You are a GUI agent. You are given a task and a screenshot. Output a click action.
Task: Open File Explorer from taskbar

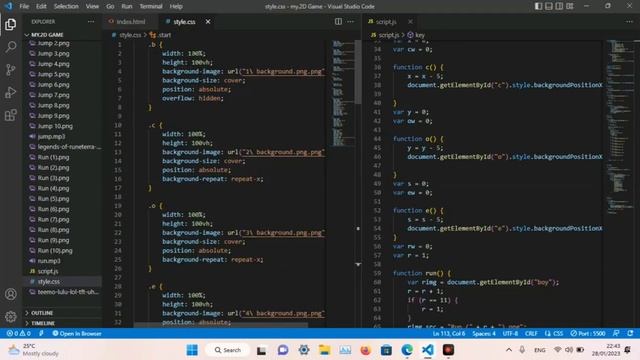(324, 350)
